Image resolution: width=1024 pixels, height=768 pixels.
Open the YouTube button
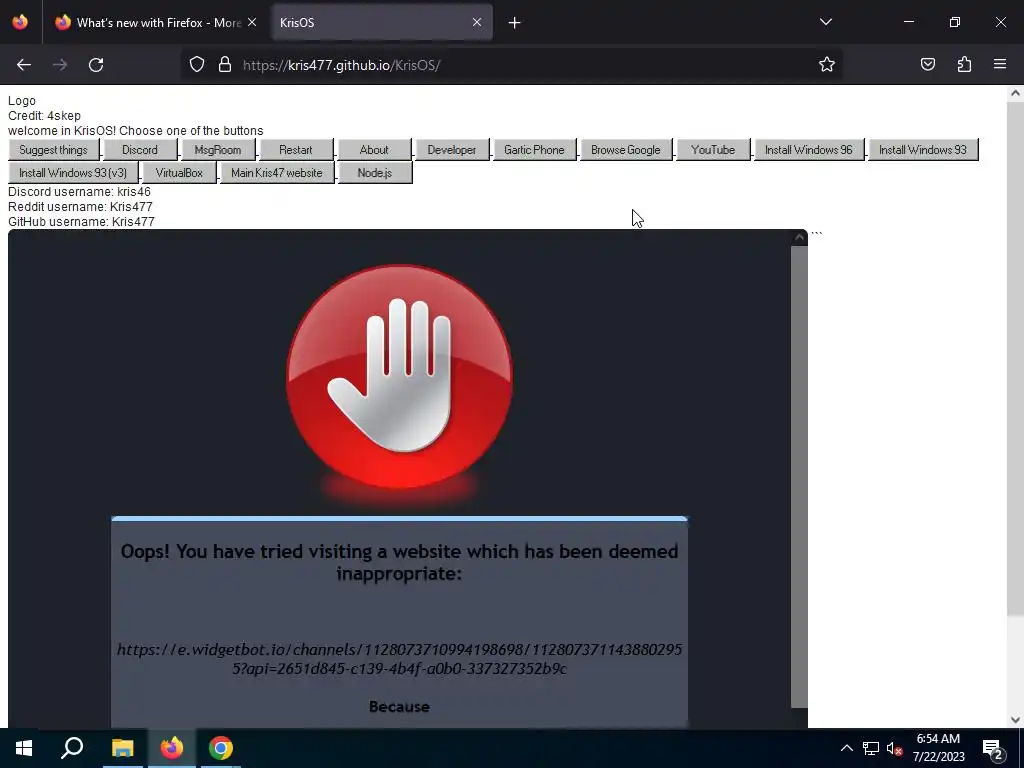pyautogui.click(x=713, y=150)
